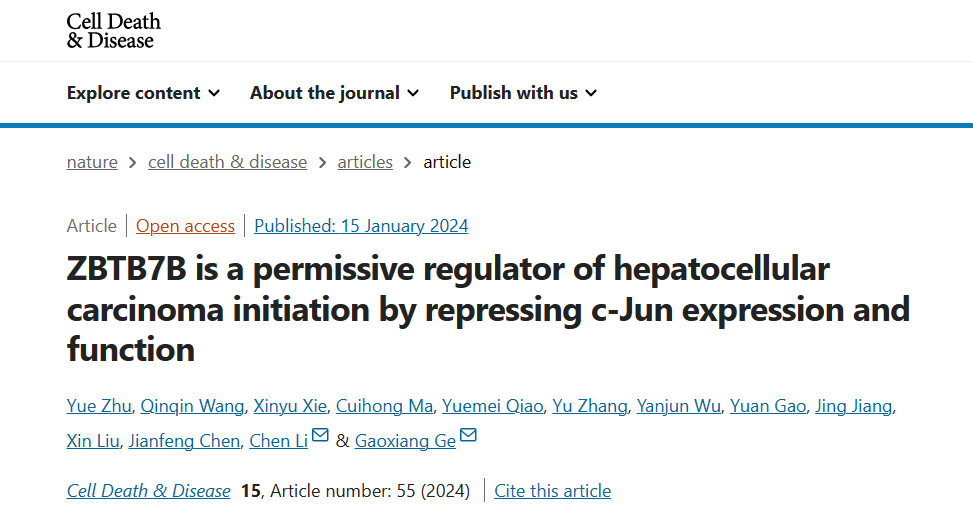The width and height of the screenshot is (973, 514).
Task: Open the Published: 15 January 2024 link
Action: coord(361,226)
